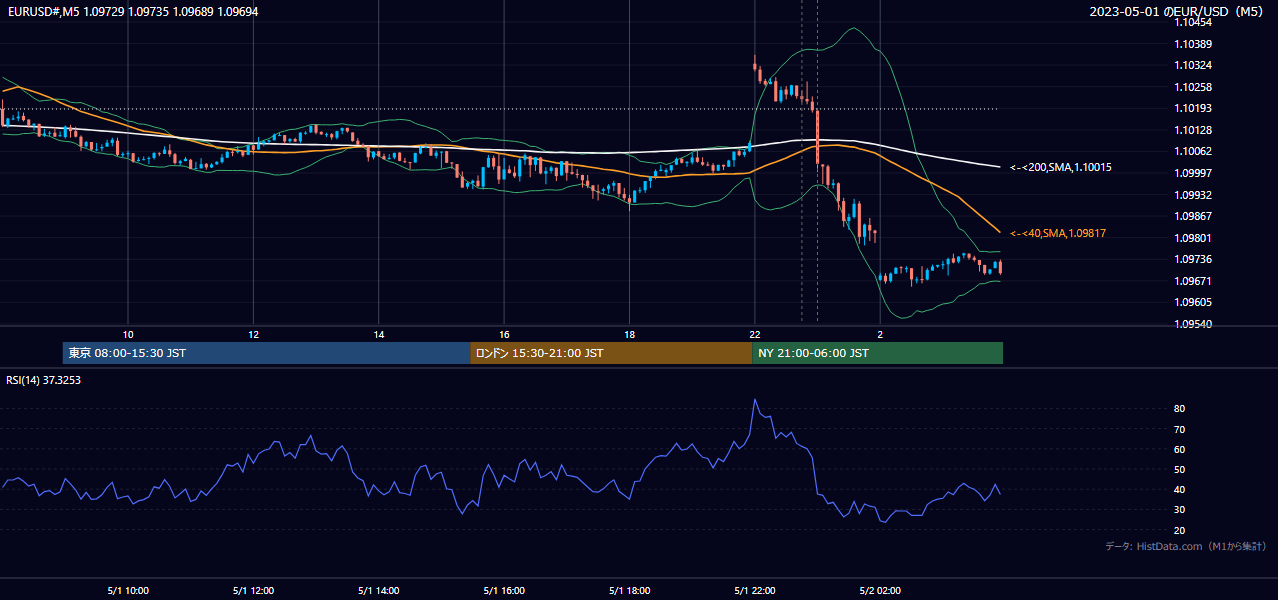Select the Tokyo 08:00-15:30 JST session bar
The image size is (1278, 600).
point(266,353)
